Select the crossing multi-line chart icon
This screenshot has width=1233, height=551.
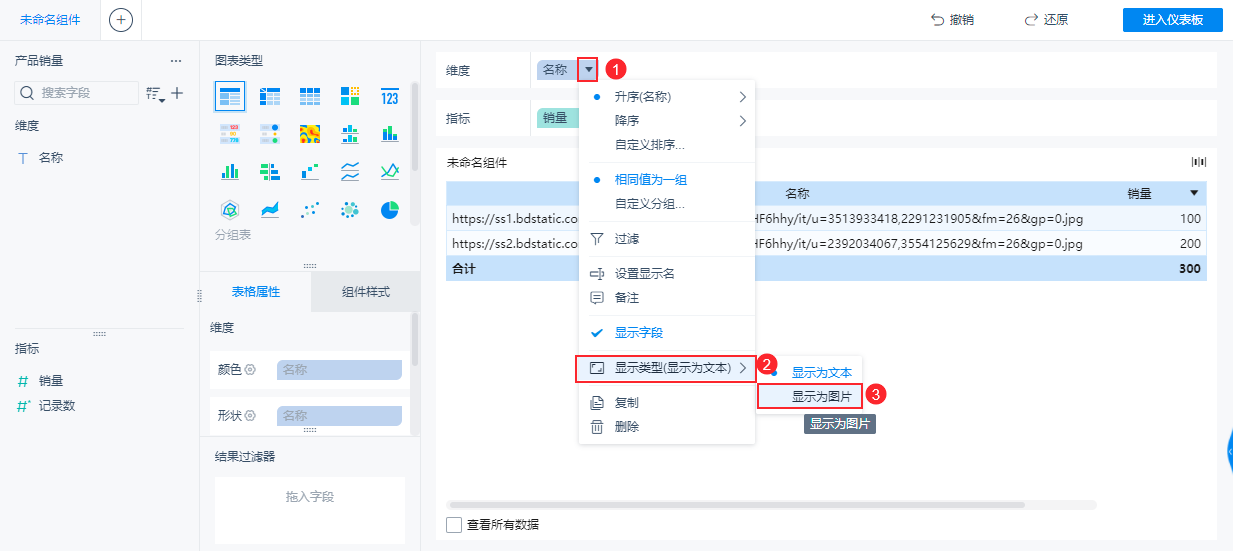[390, 171]
